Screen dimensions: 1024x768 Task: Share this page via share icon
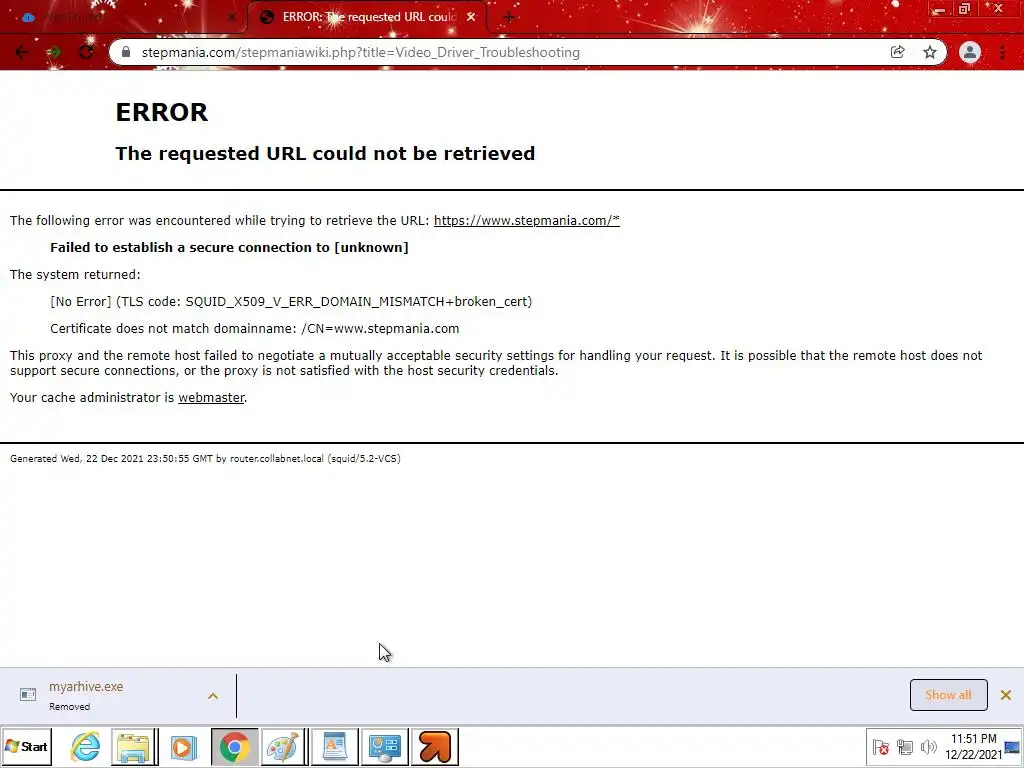[897, 52]
